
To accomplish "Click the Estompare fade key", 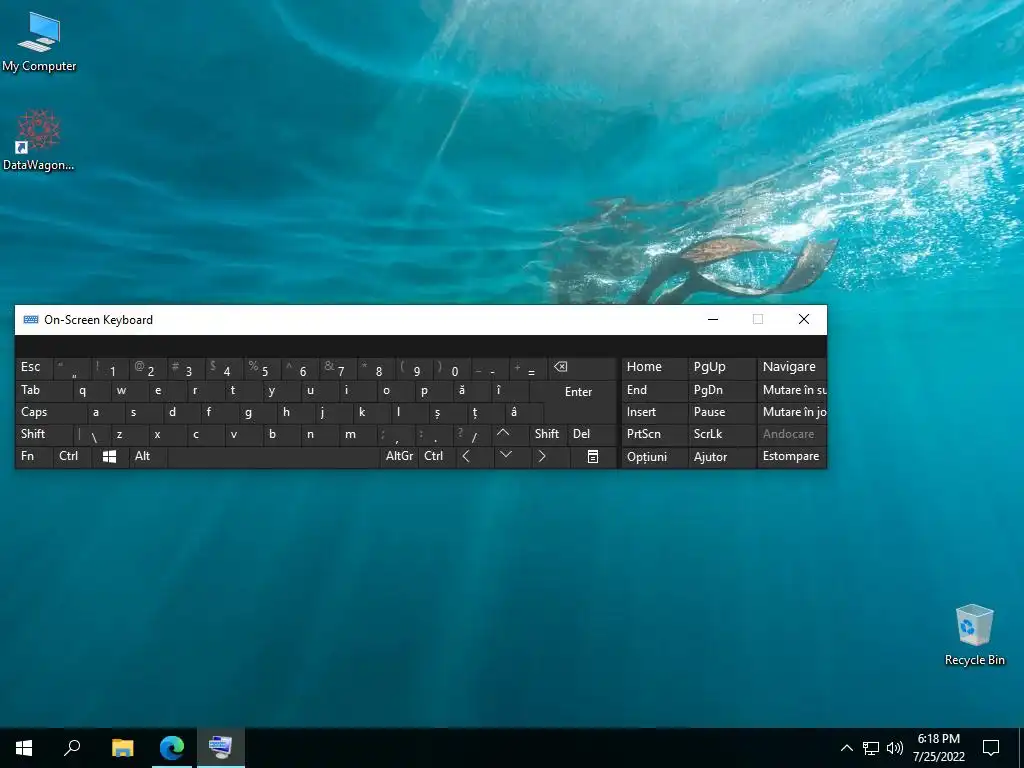I will click(792, 456).
